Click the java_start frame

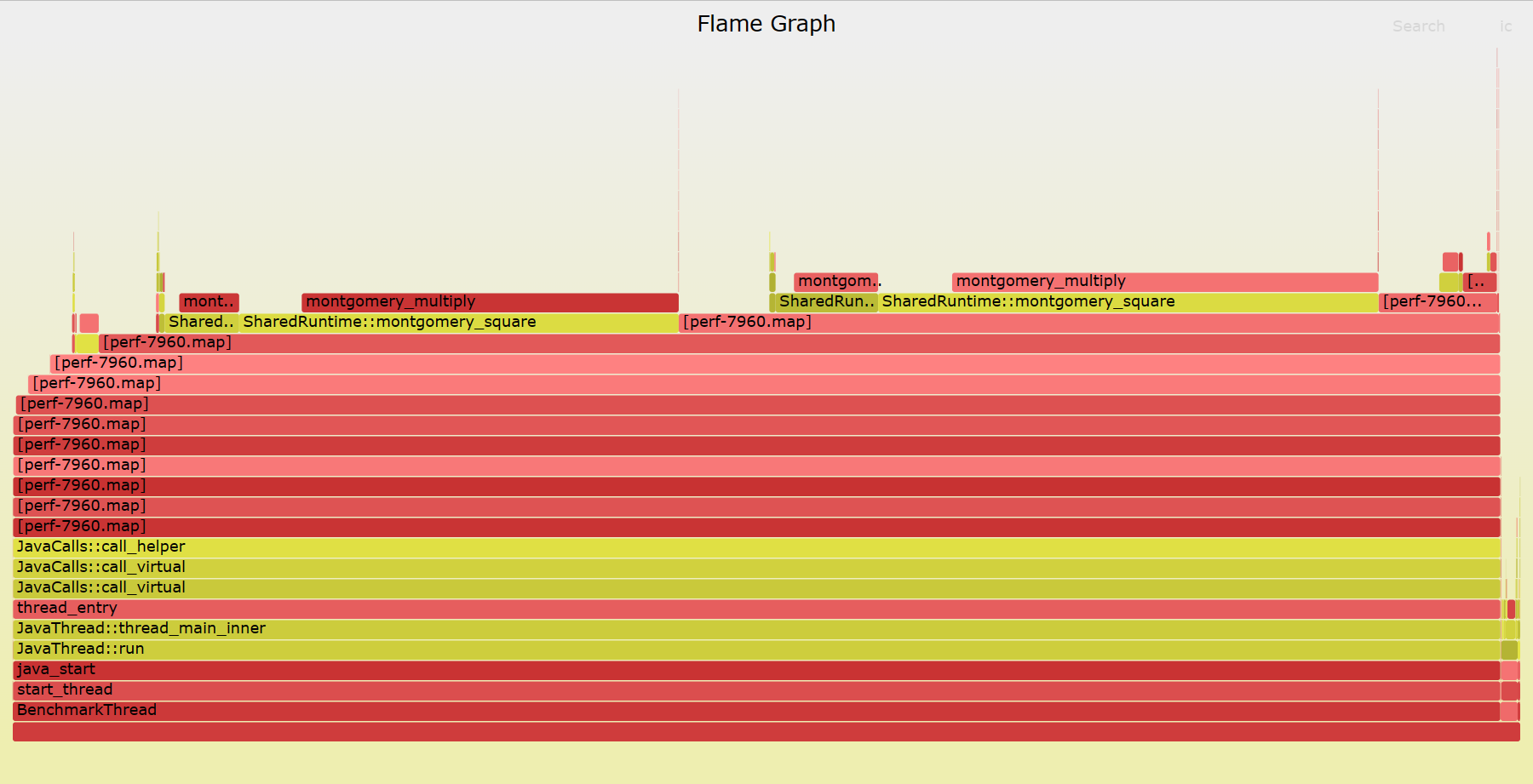click(756, 670)
